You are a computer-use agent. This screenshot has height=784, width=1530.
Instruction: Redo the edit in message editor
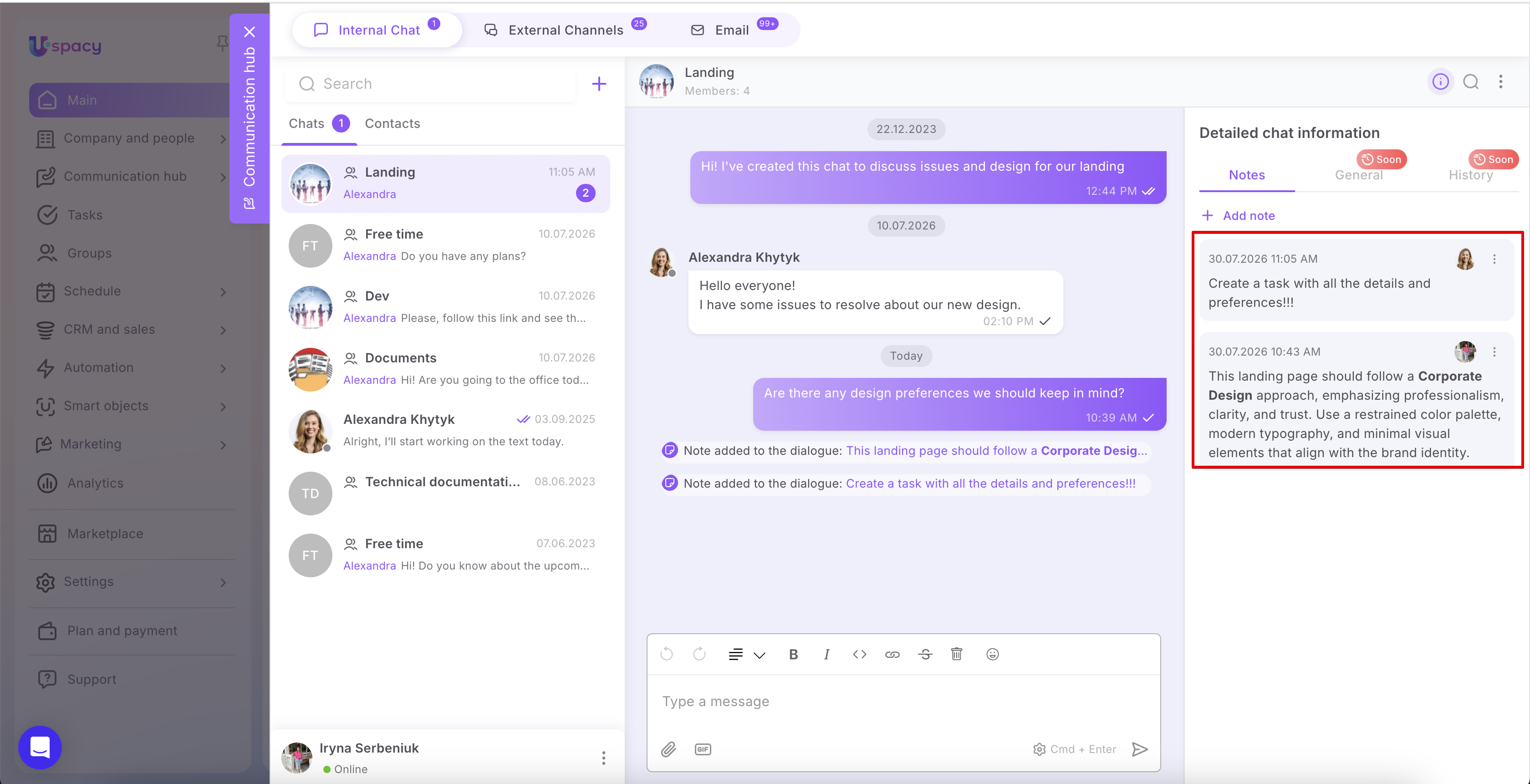(x=700, y=654)
